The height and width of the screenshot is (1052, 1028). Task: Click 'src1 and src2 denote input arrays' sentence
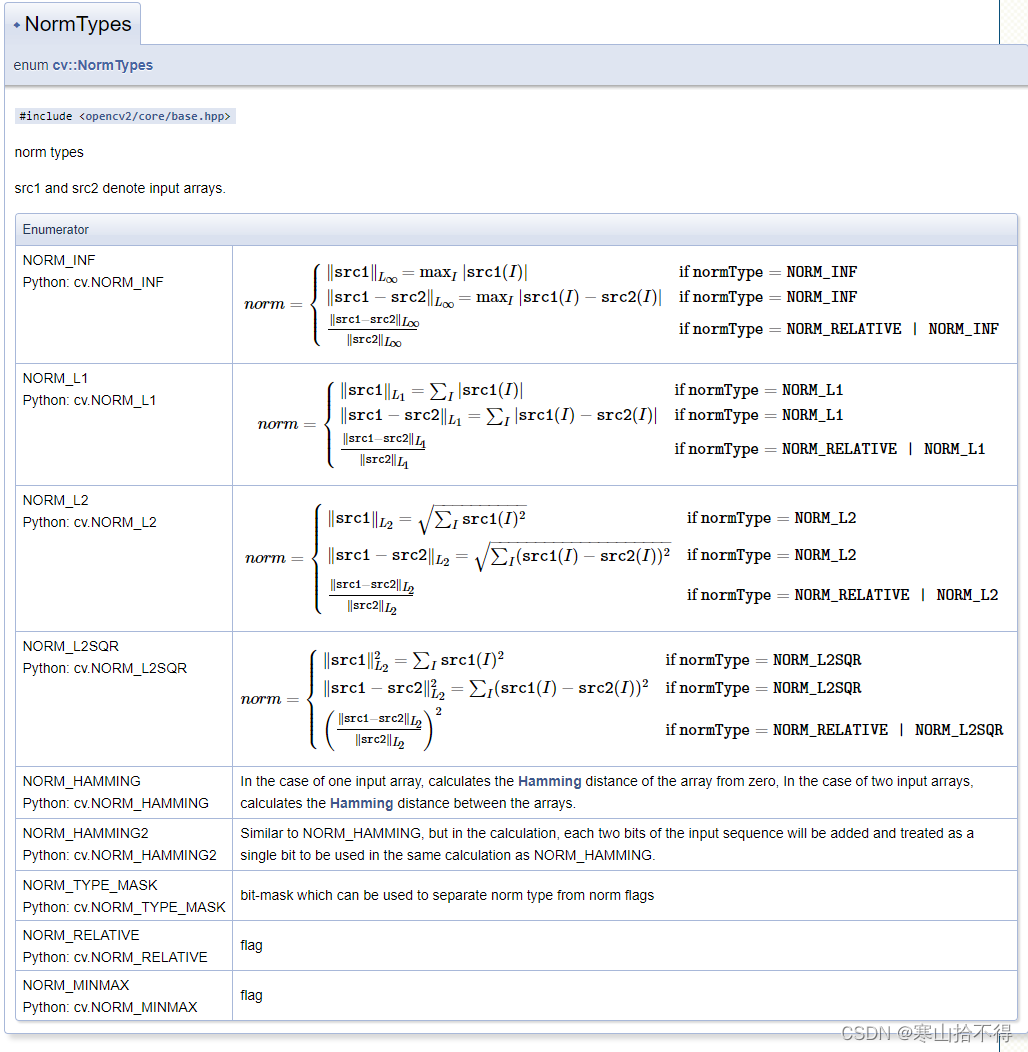click(x=120, y=189)
